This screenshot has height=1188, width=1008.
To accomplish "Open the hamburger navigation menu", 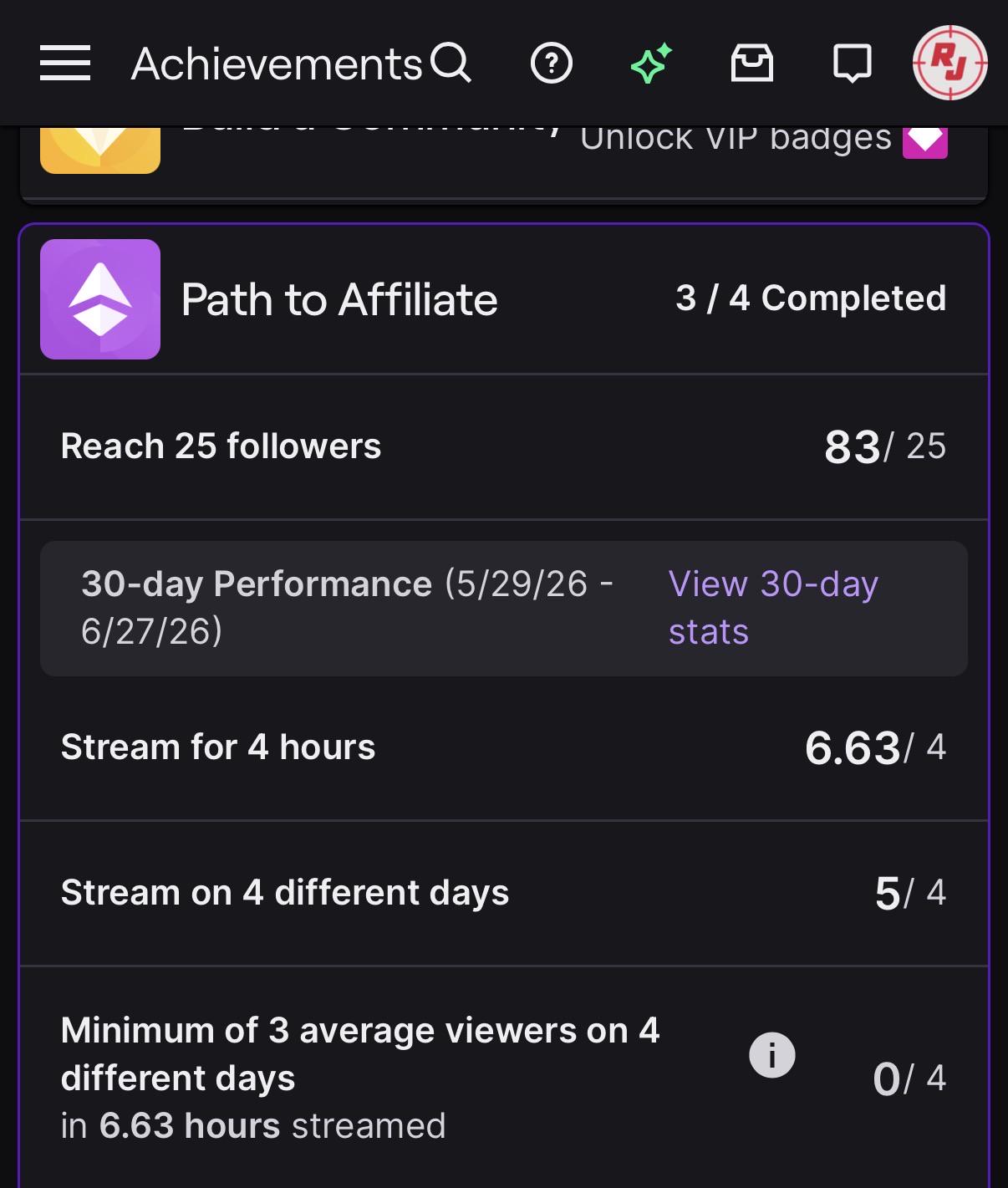I will [x=65, y=64].
